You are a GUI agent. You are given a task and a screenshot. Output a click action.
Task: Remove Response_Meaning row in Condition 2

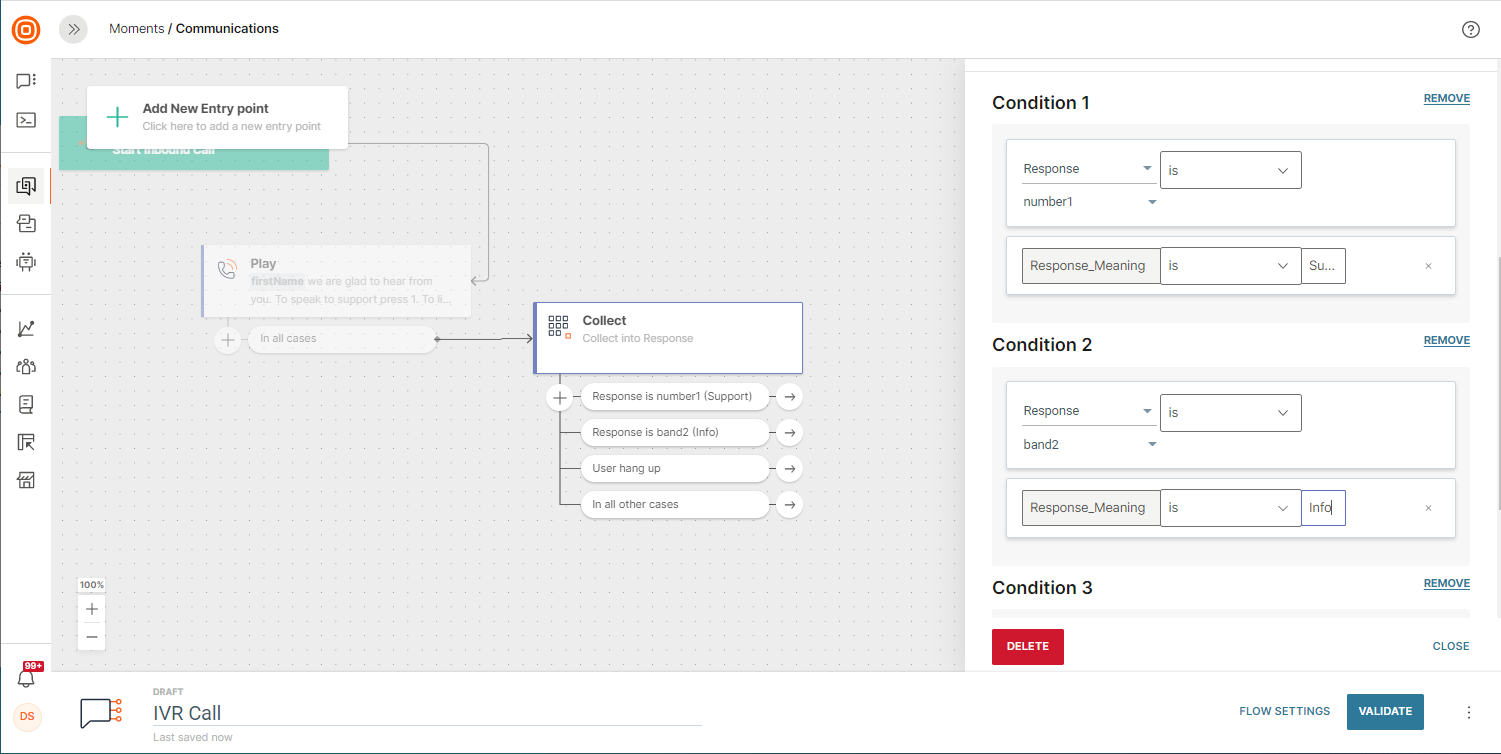coord(1428,508)
